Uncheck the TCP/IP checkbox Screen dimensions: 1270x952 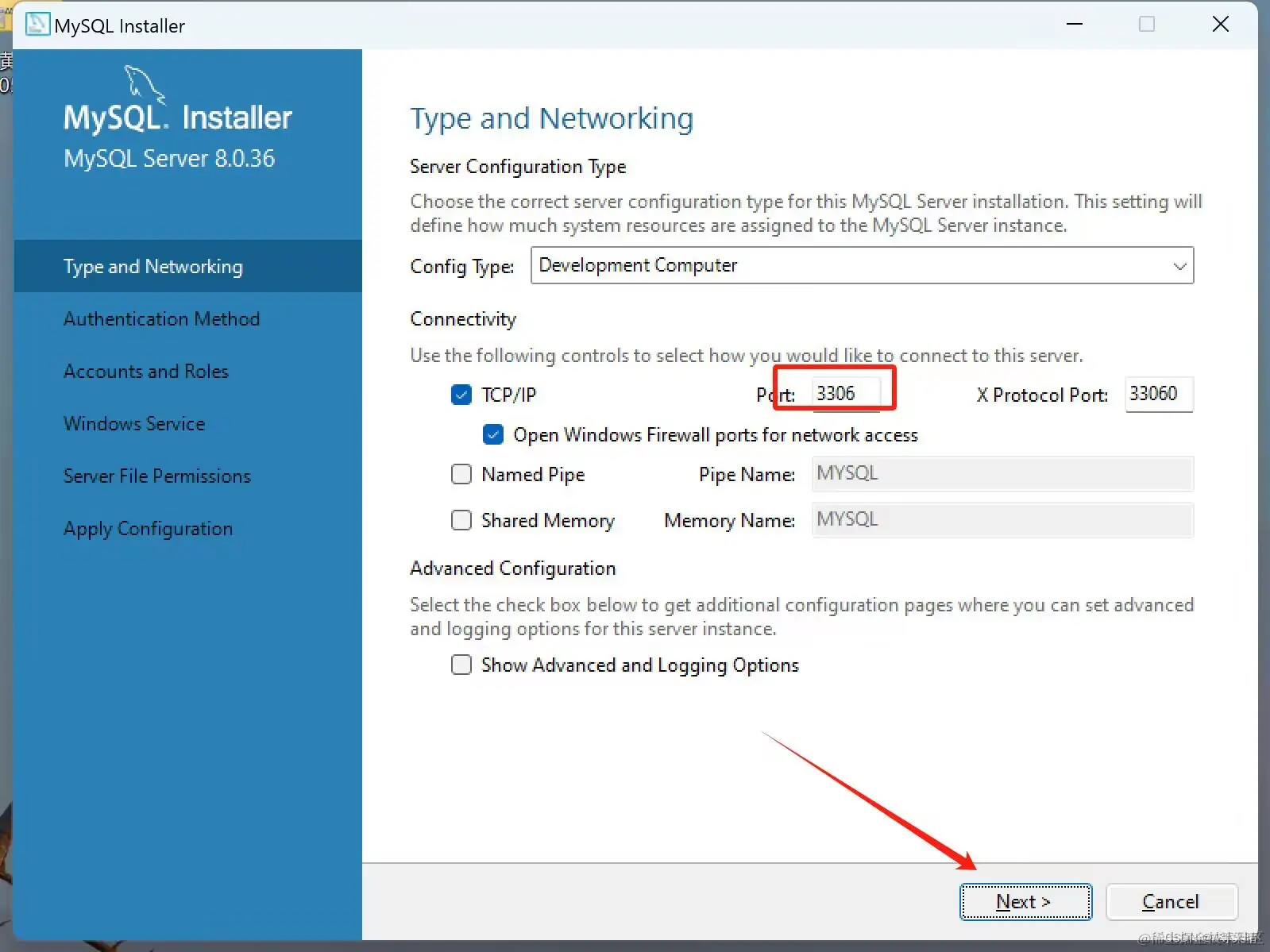(461, 395)
